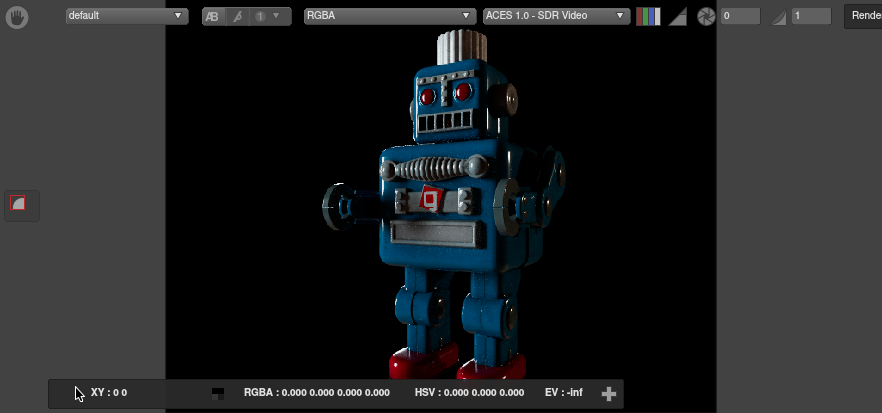The height and width of the screenshot is (413, 882).
Task: Click the rendered robot image
Action: [444, 205]
